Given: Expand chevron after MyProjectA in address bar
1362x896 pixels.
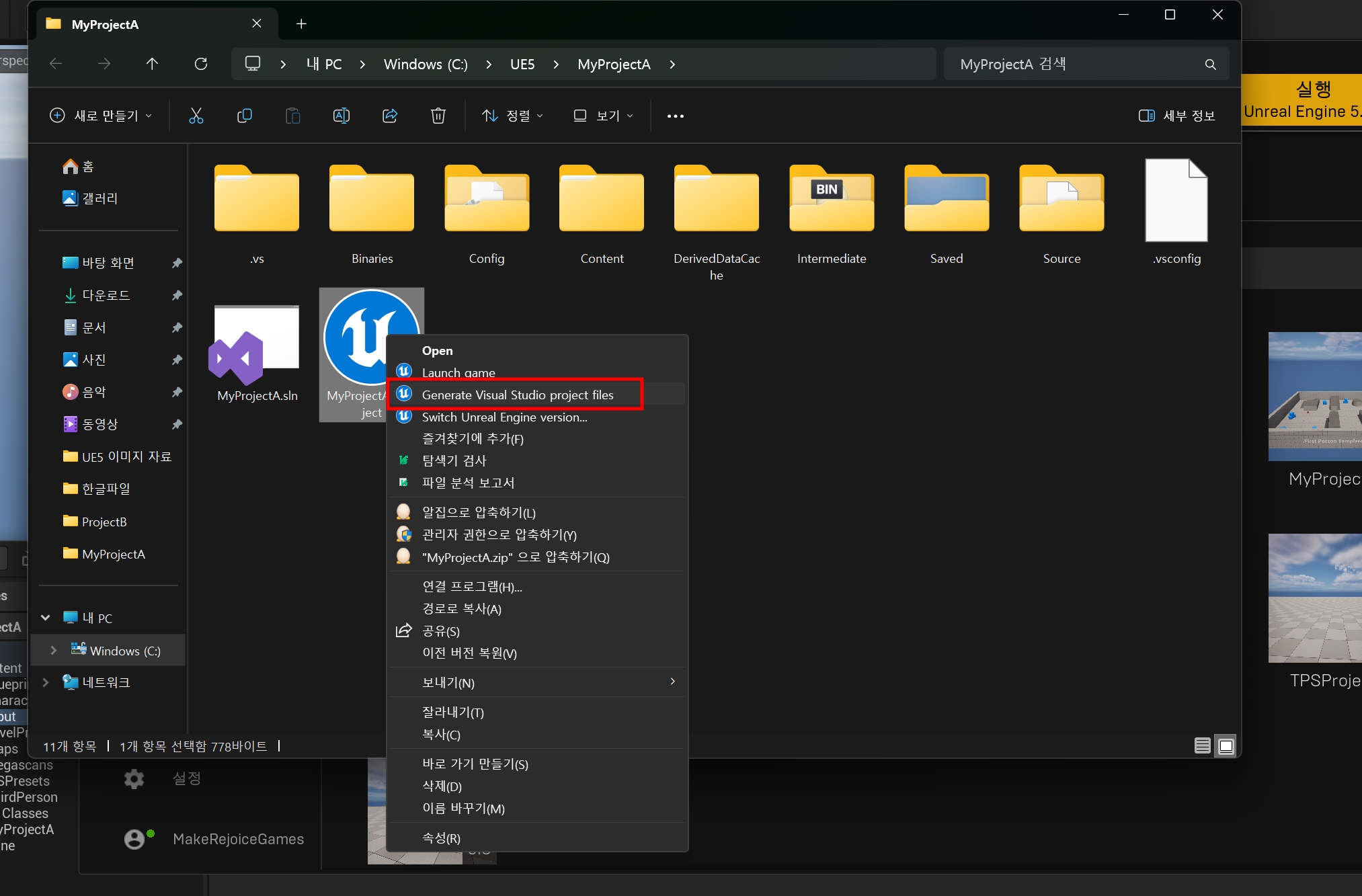Looking at the screenshot, I should coord(672,65).
